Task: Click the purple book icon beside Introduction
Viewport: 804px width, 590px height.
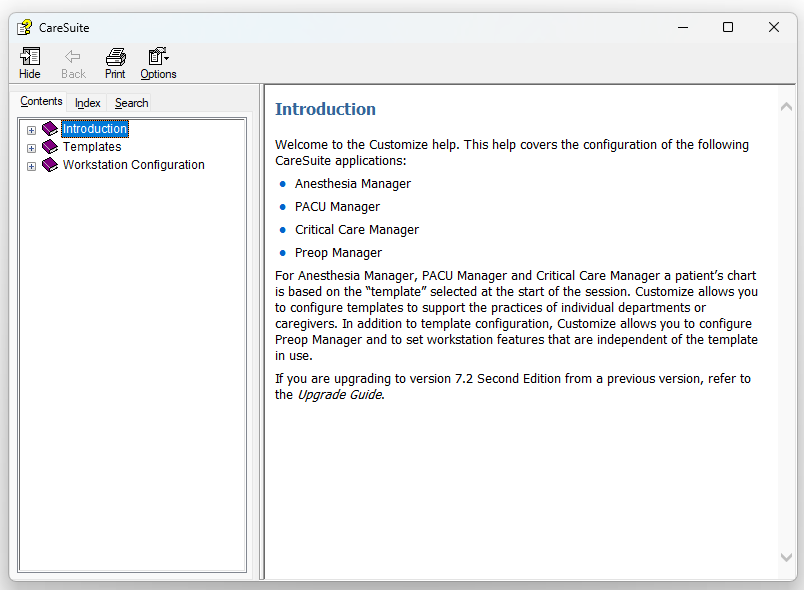Action: coord(50,128)
